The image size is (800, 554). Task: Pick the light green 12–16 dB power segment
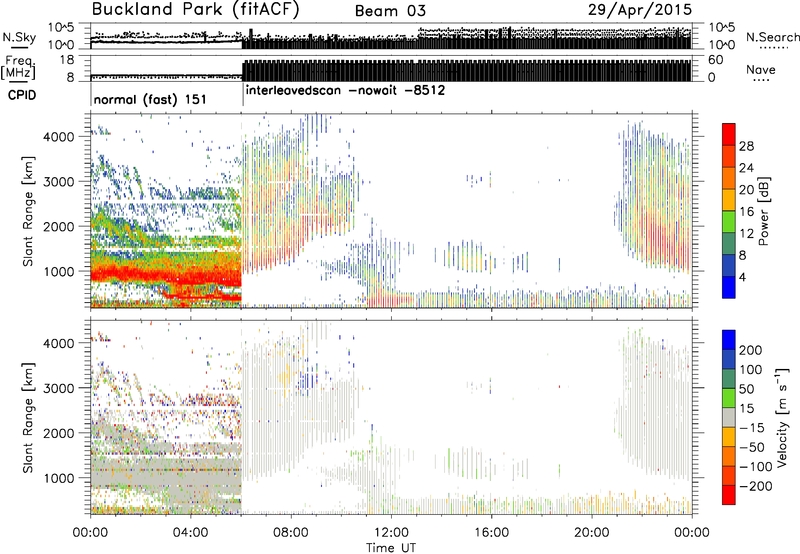[729, 221]
